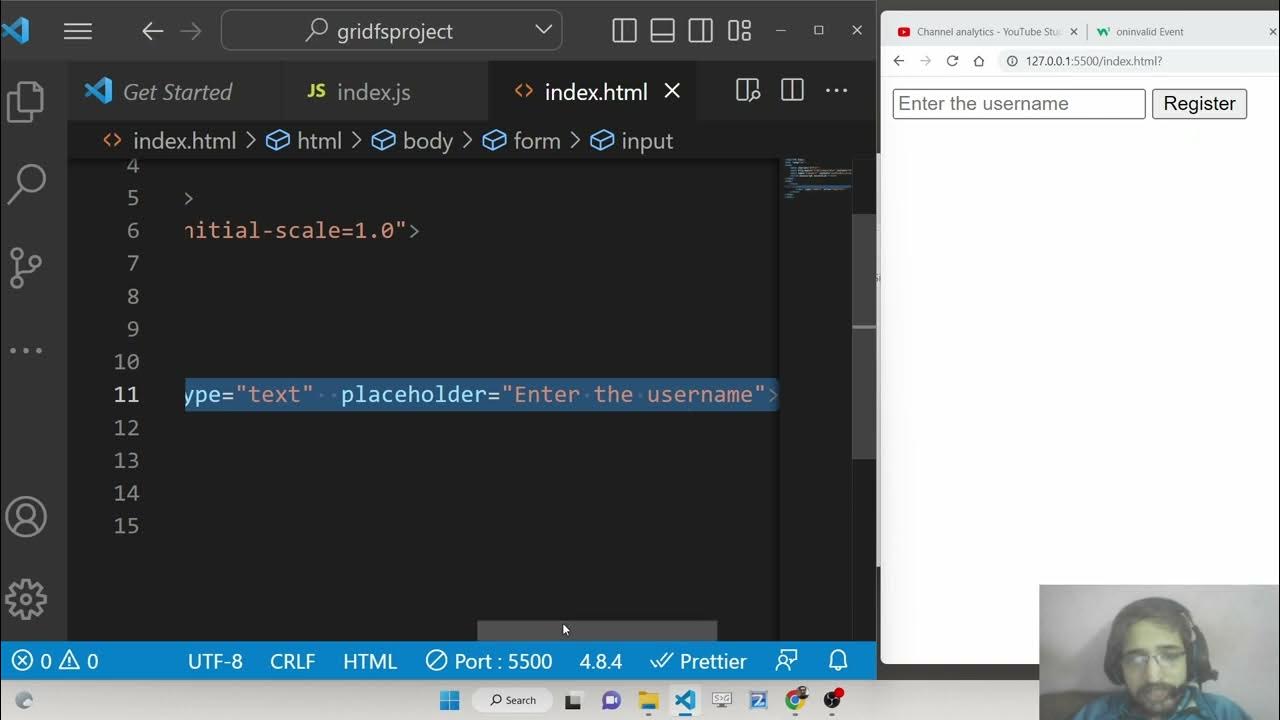This screenshot has height=720, width=1280.
Task: Click the Register button in browser
Action: (x=1198, y=104)
